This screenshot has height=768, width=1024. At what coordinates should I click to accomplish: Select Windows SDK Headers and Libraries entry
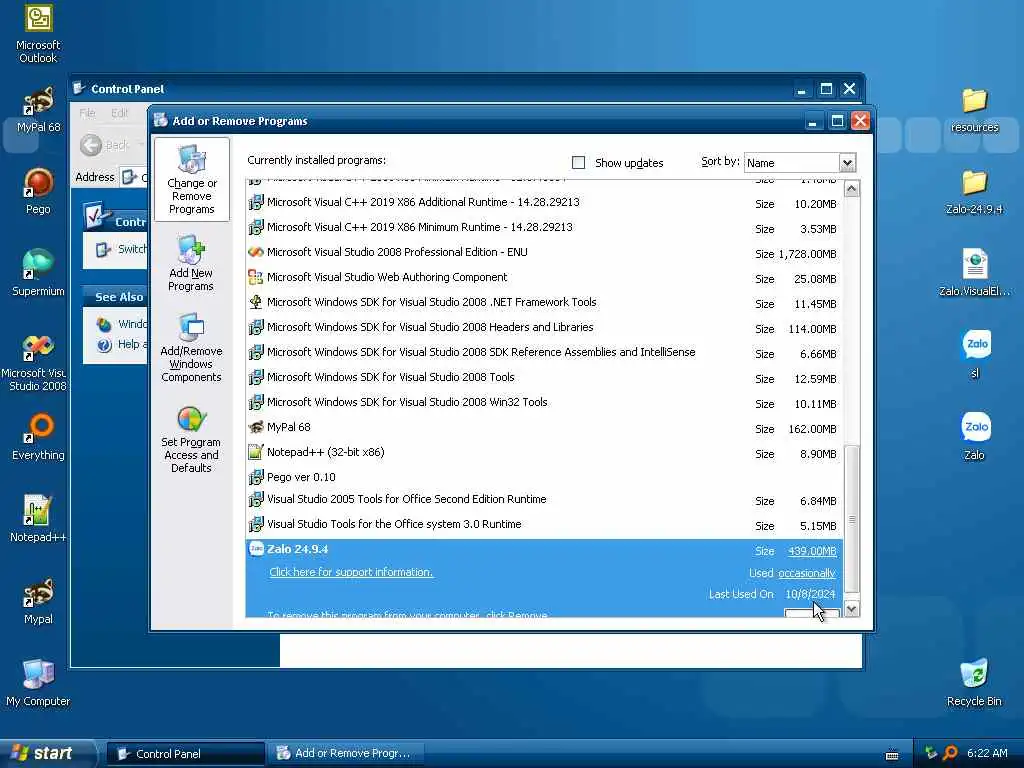[544, 327]
